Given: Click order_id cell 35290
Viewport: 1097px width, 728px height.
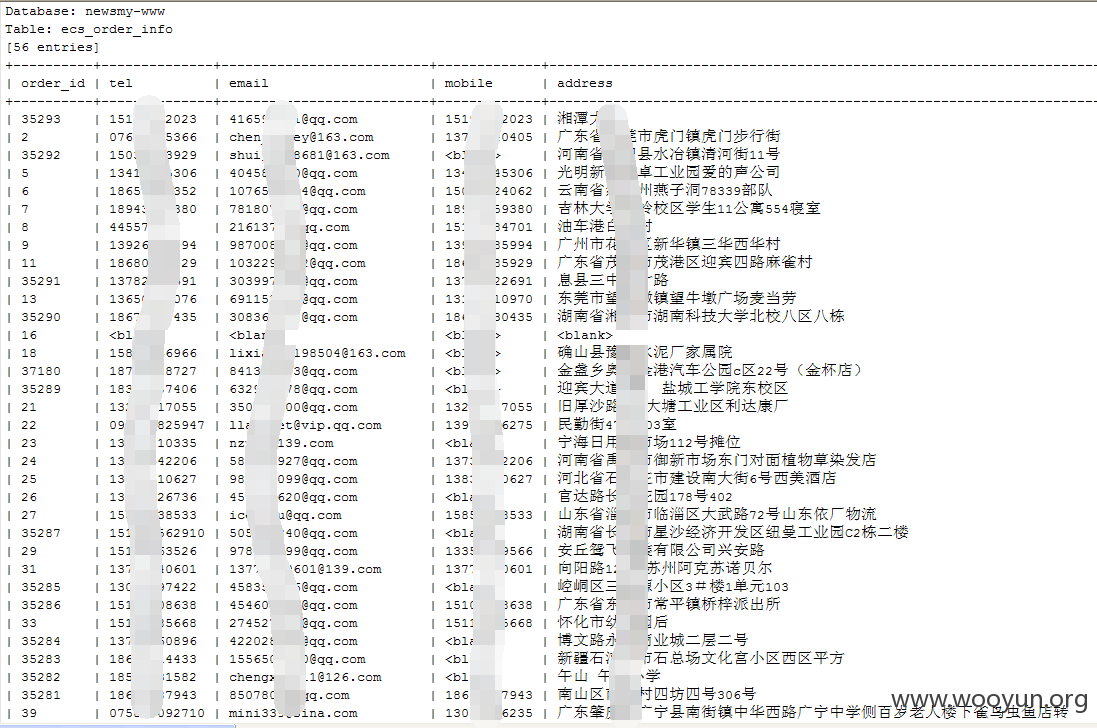Looking at the screenshot, I should (x=41, y=317).
